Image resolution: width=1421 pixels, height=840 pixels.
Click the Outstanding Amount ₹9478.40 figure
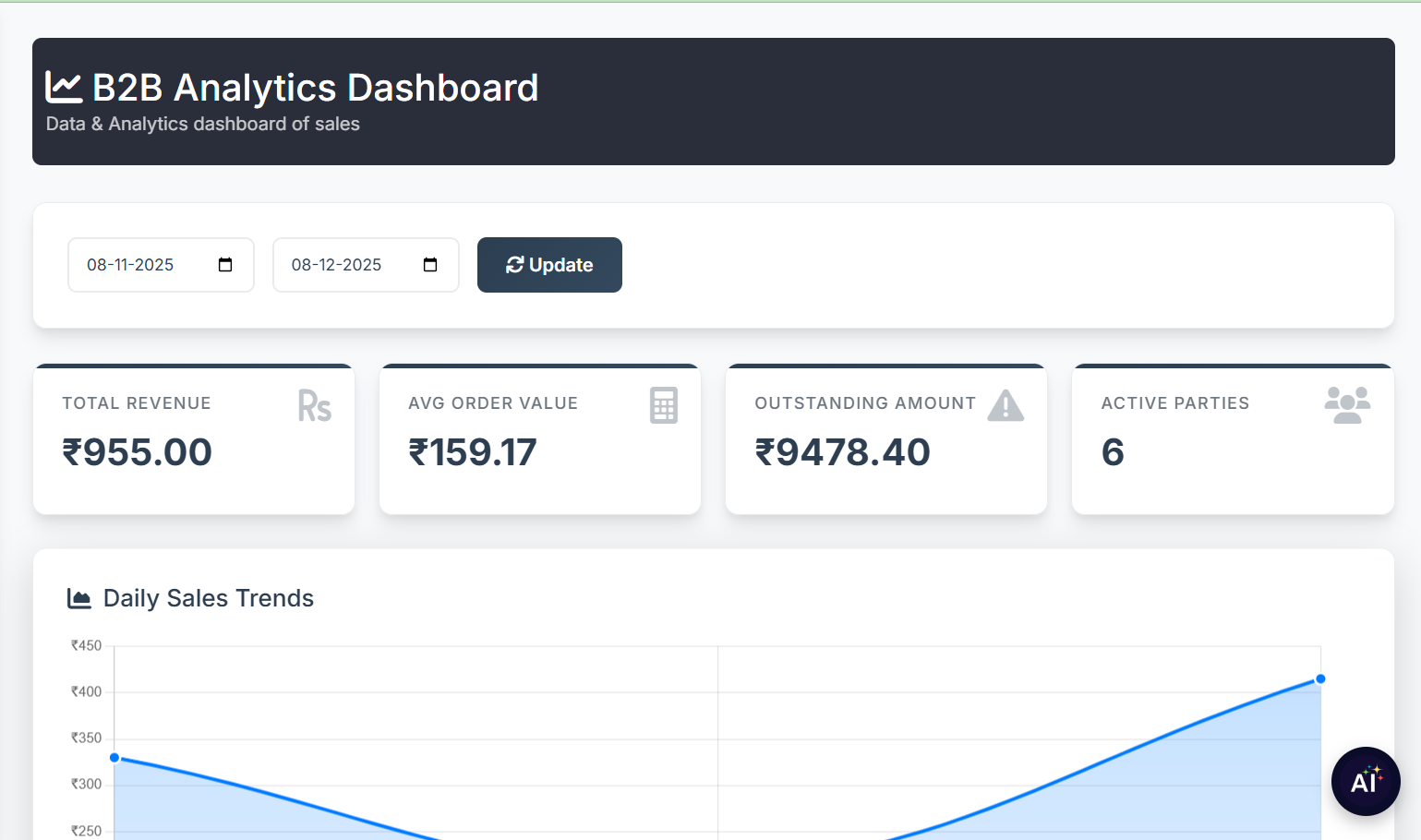(842, 452)
